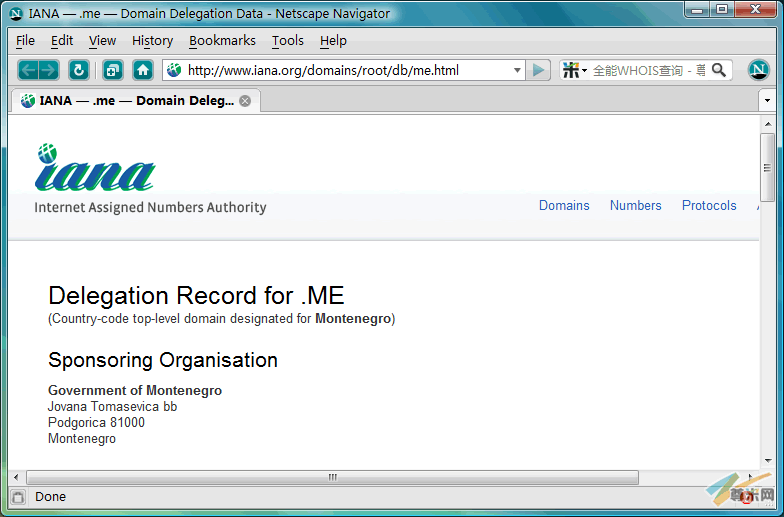Open the Bookmarks menu
784x517 pixels.
click(x=222, y=40)
